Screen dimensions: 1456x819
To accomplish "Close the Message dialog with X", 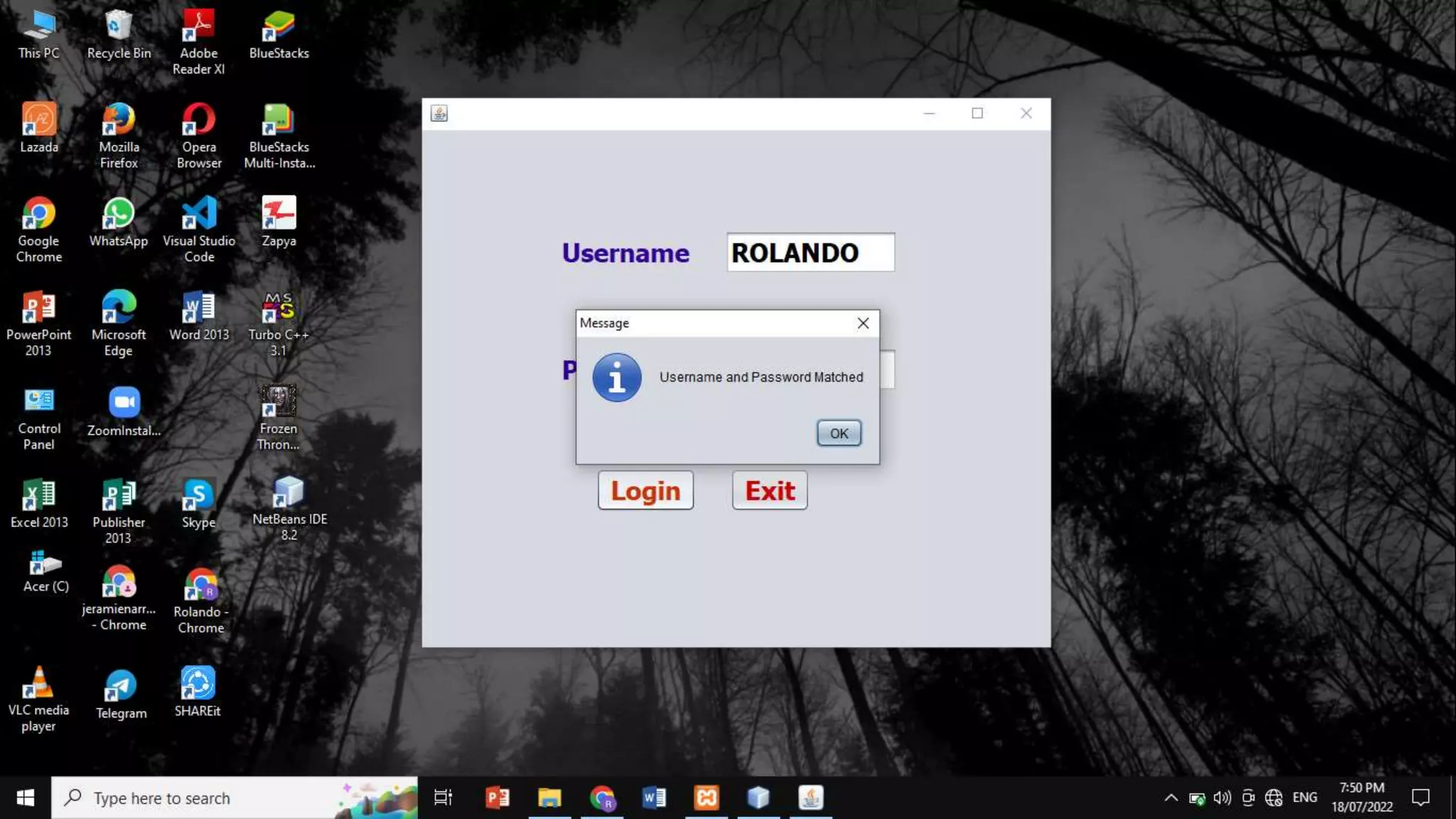I will [863, 323].
